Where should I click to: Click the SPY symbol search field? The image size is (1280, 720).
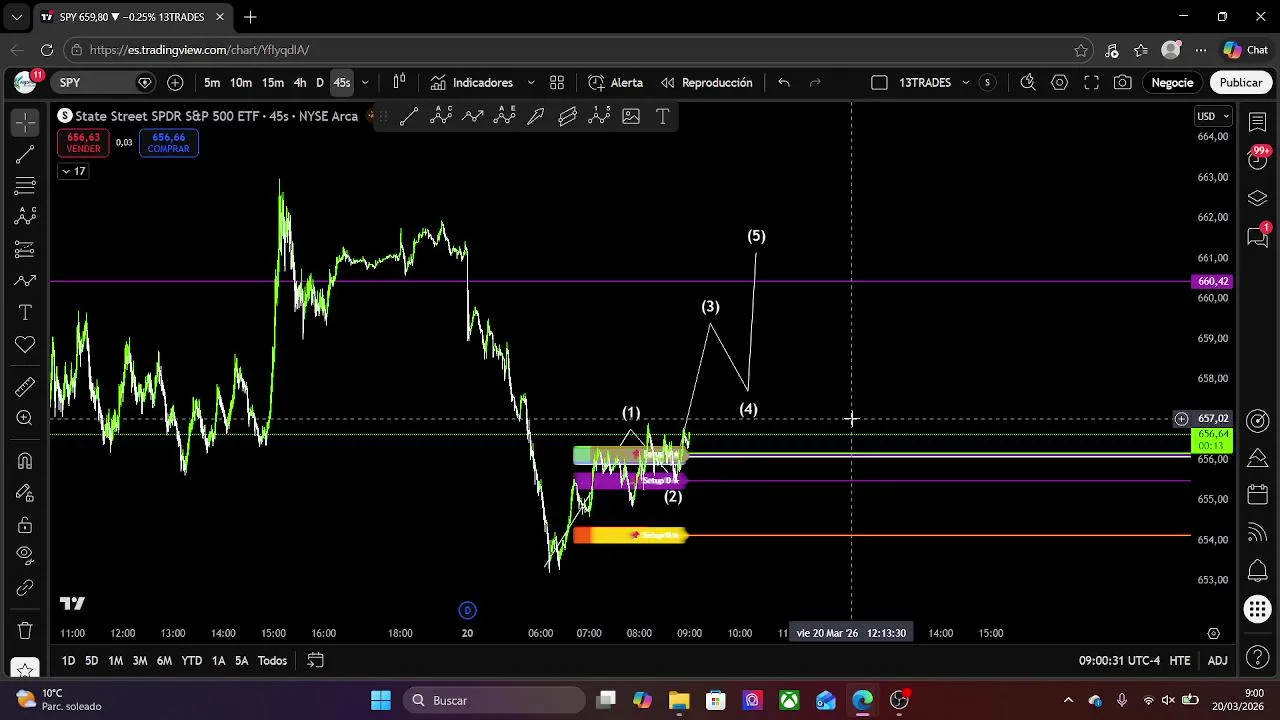tap(104, 83)
